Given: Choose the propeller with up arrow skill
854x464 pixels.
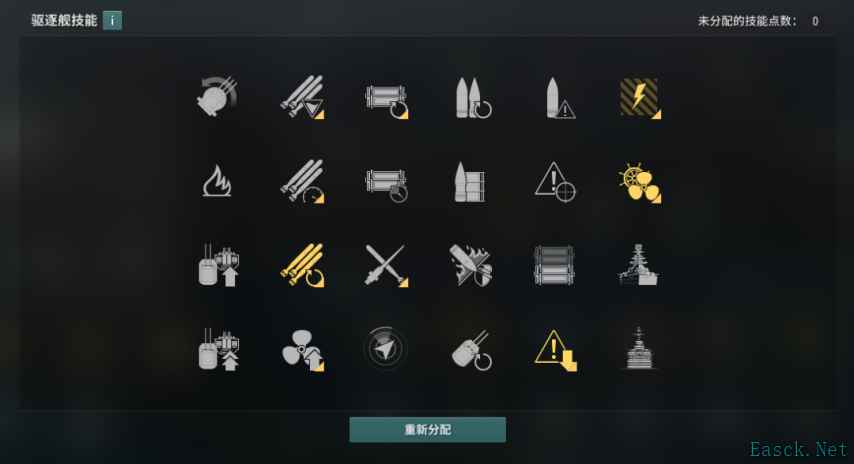Looking at the screenshot, I should pos(303,350).
